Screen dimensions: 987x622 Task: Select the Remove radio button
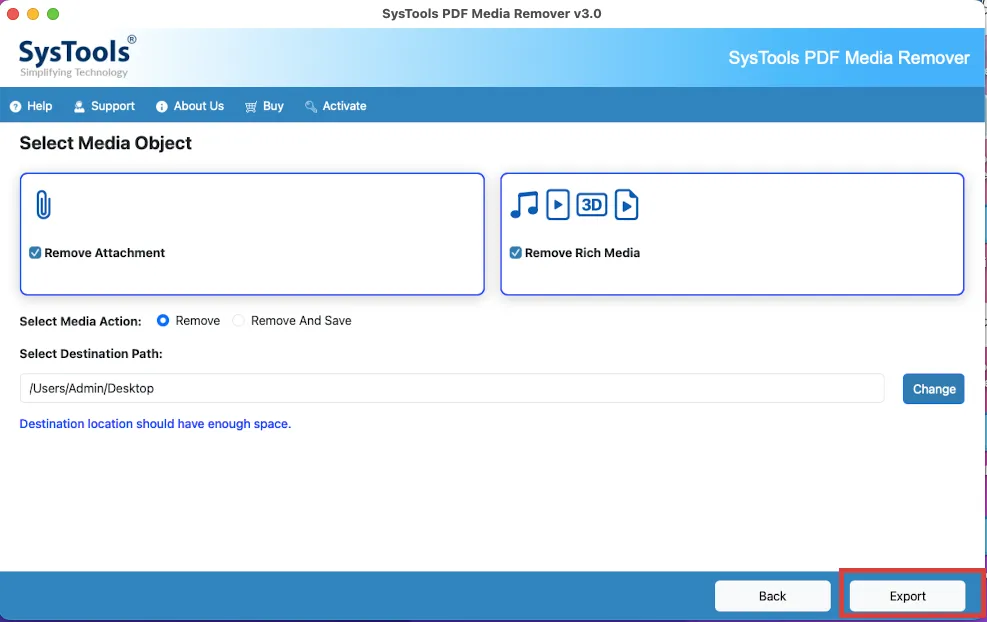[x=163, y=320]
